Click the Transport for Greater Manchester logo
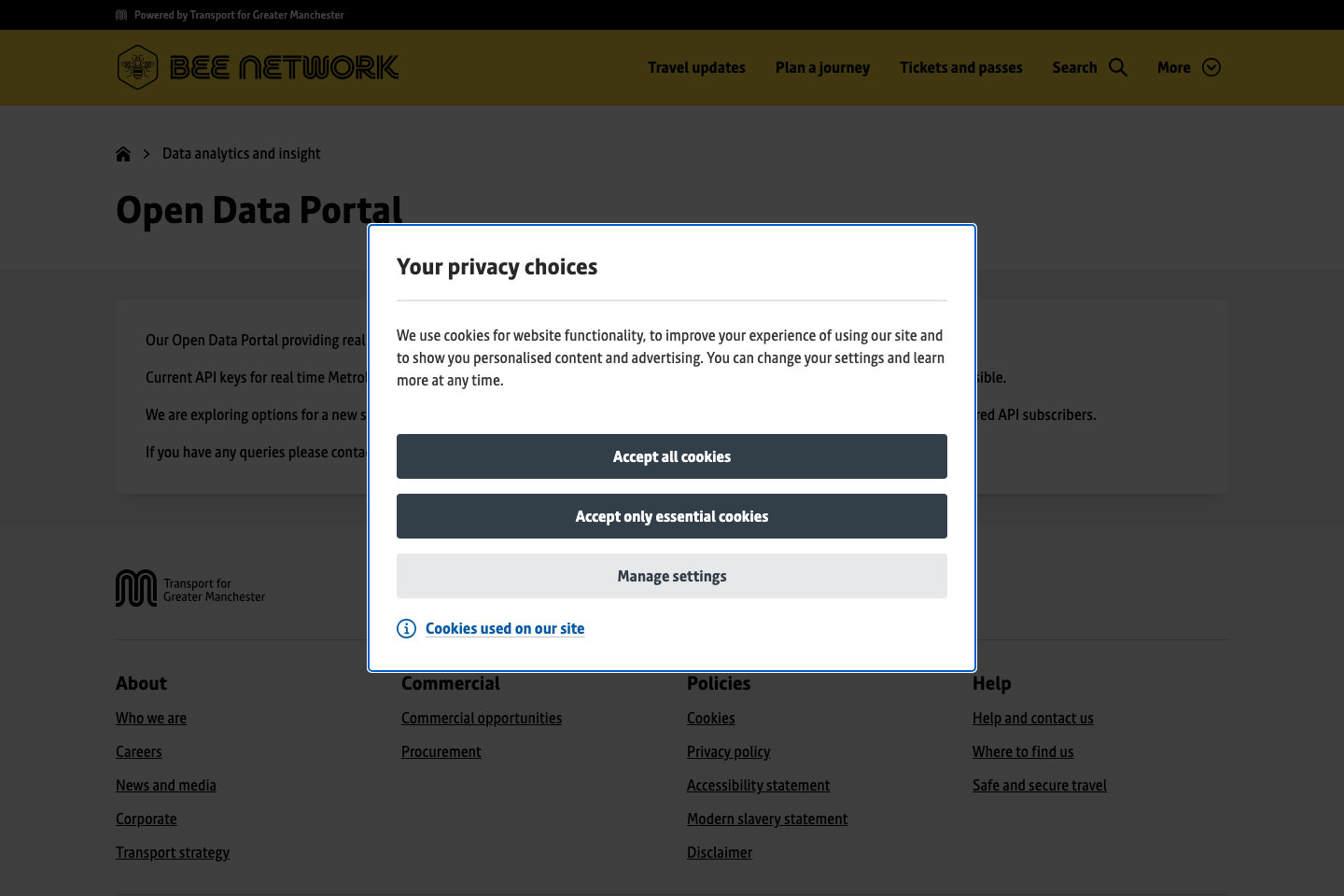This screenshot has height=896, width=1344. click(x=190, y=589)
